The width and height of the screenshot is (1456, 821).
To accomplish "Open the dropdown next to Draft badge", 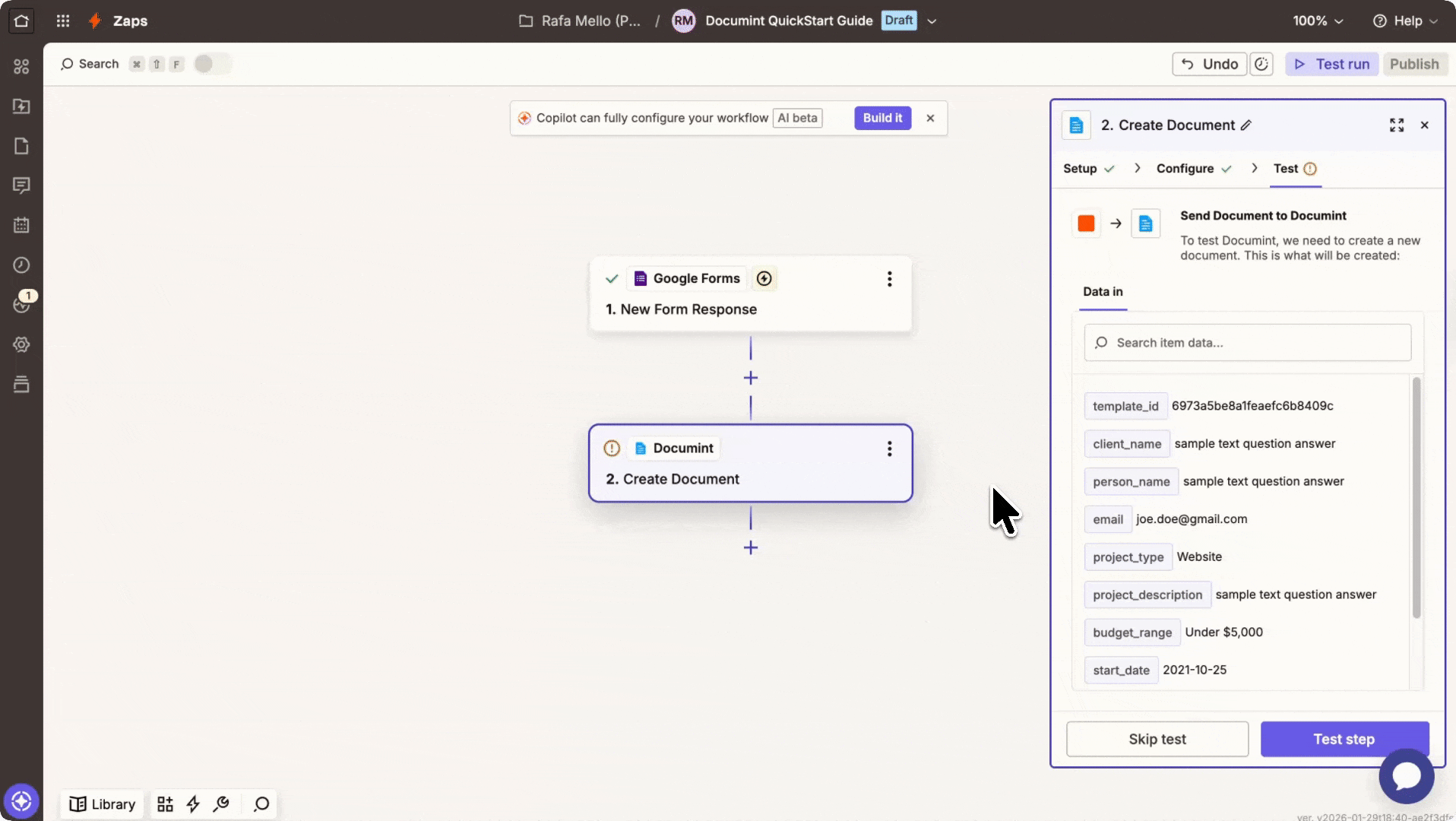I will click(x=932, y=21).
